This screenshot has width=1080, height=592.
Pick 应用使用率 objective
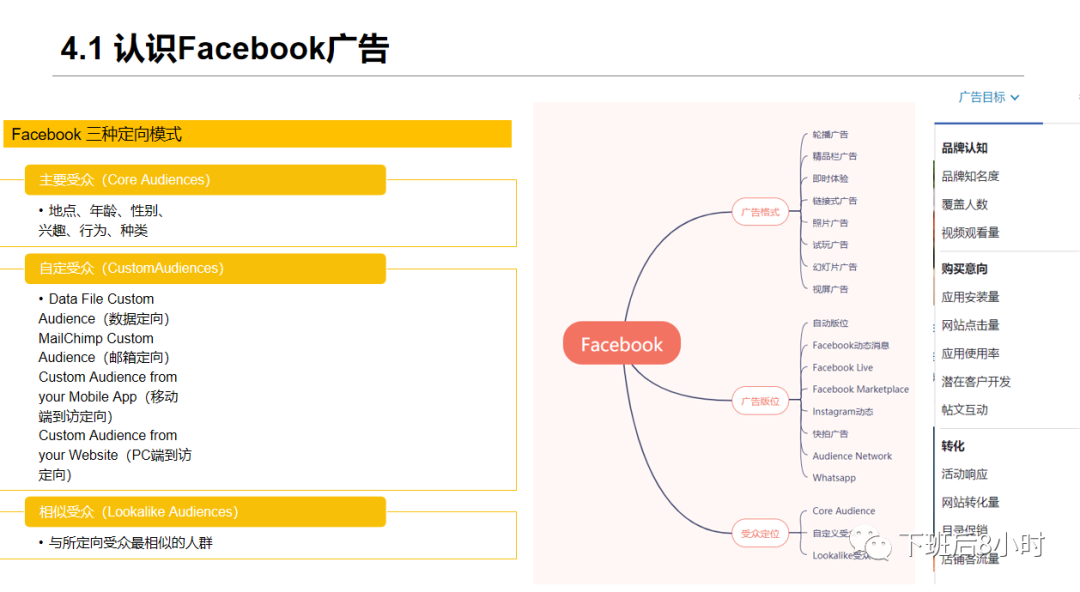point(970,354)
